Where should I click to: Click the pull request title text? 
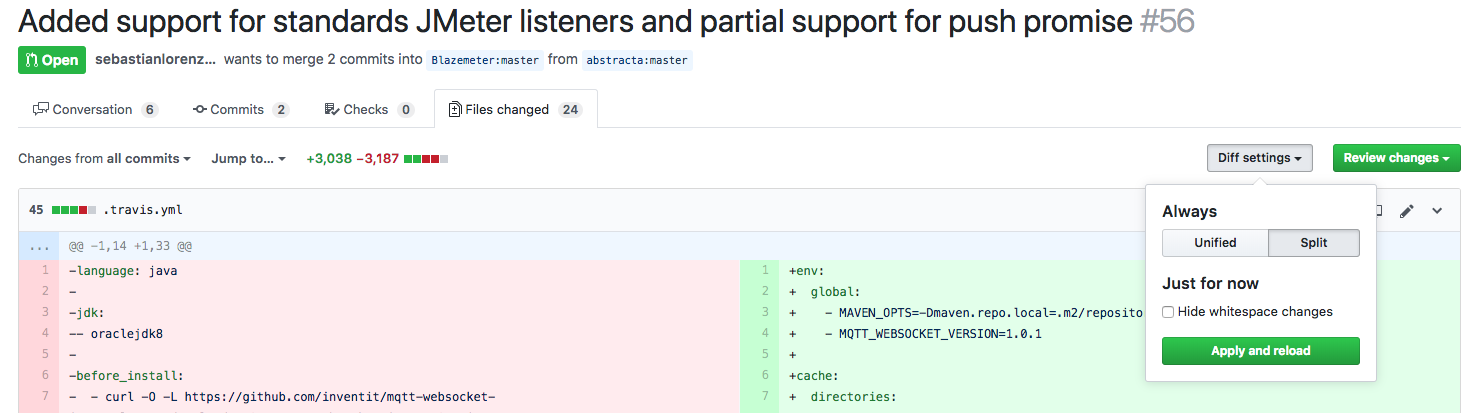(x=575, y=21)
